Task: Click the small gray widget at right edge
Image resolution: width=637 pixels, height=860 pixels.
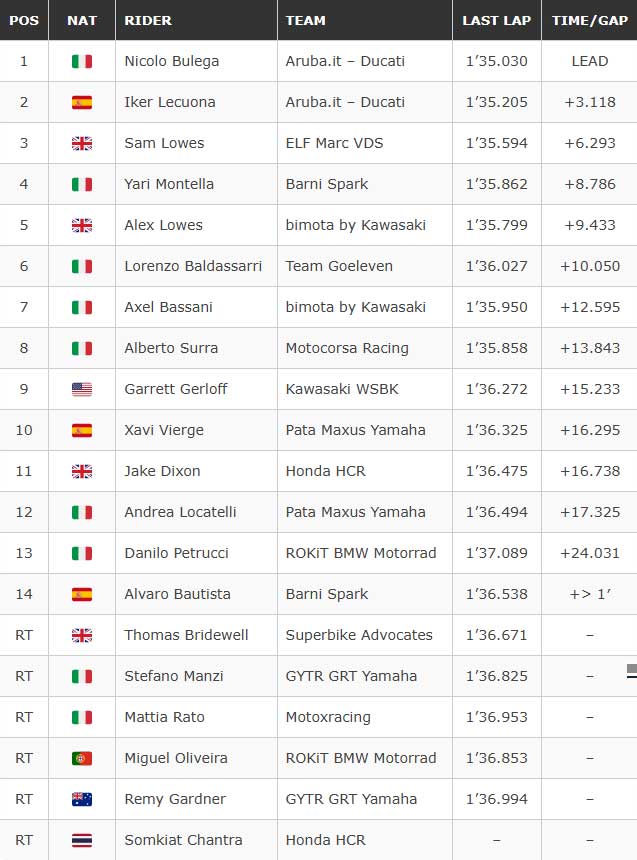Action: (632, 671)
